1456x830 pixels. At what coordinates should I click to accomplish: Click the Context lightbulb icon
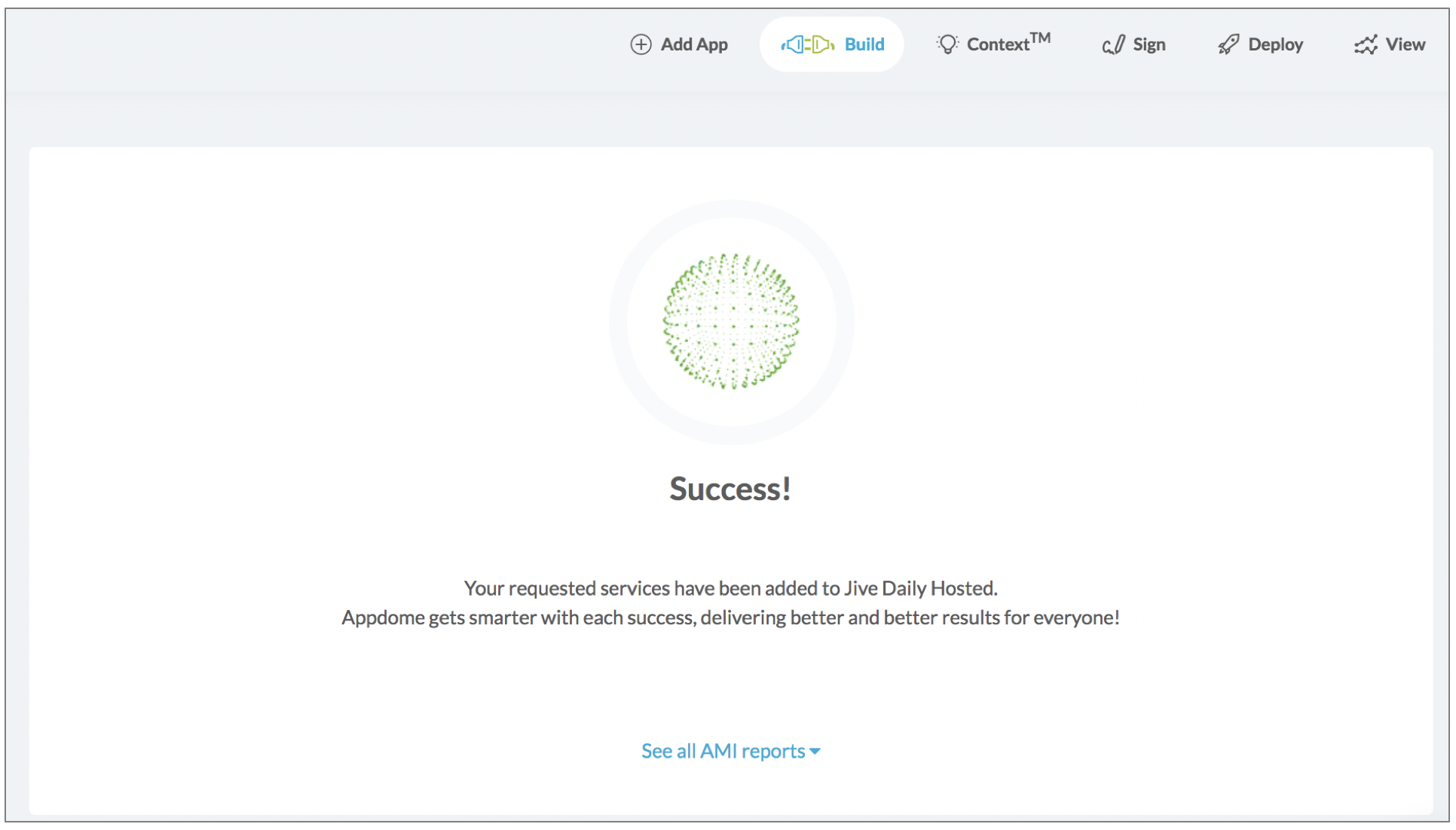[x=947, y=44]
